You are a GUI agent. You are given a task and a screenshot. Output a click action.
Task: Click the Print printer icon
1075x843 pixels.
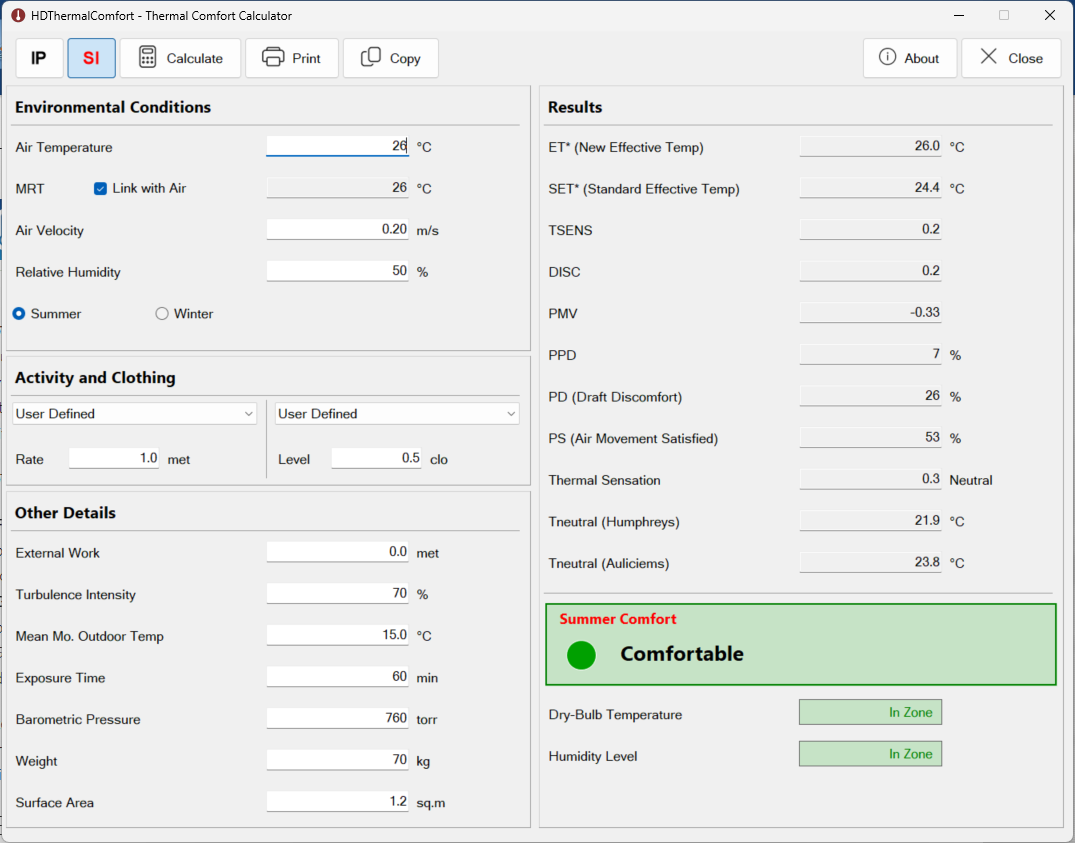pyautogui.click(x=273, y=58)
